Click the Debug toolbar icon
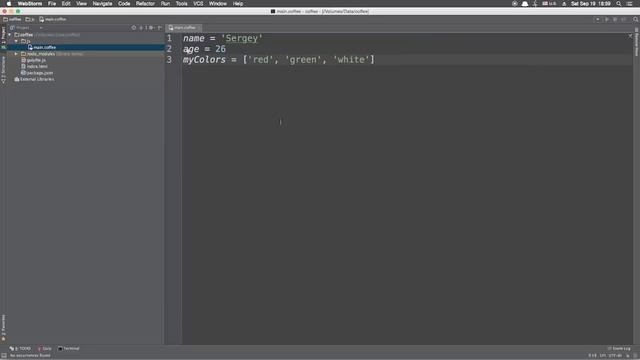 [615, 19]
